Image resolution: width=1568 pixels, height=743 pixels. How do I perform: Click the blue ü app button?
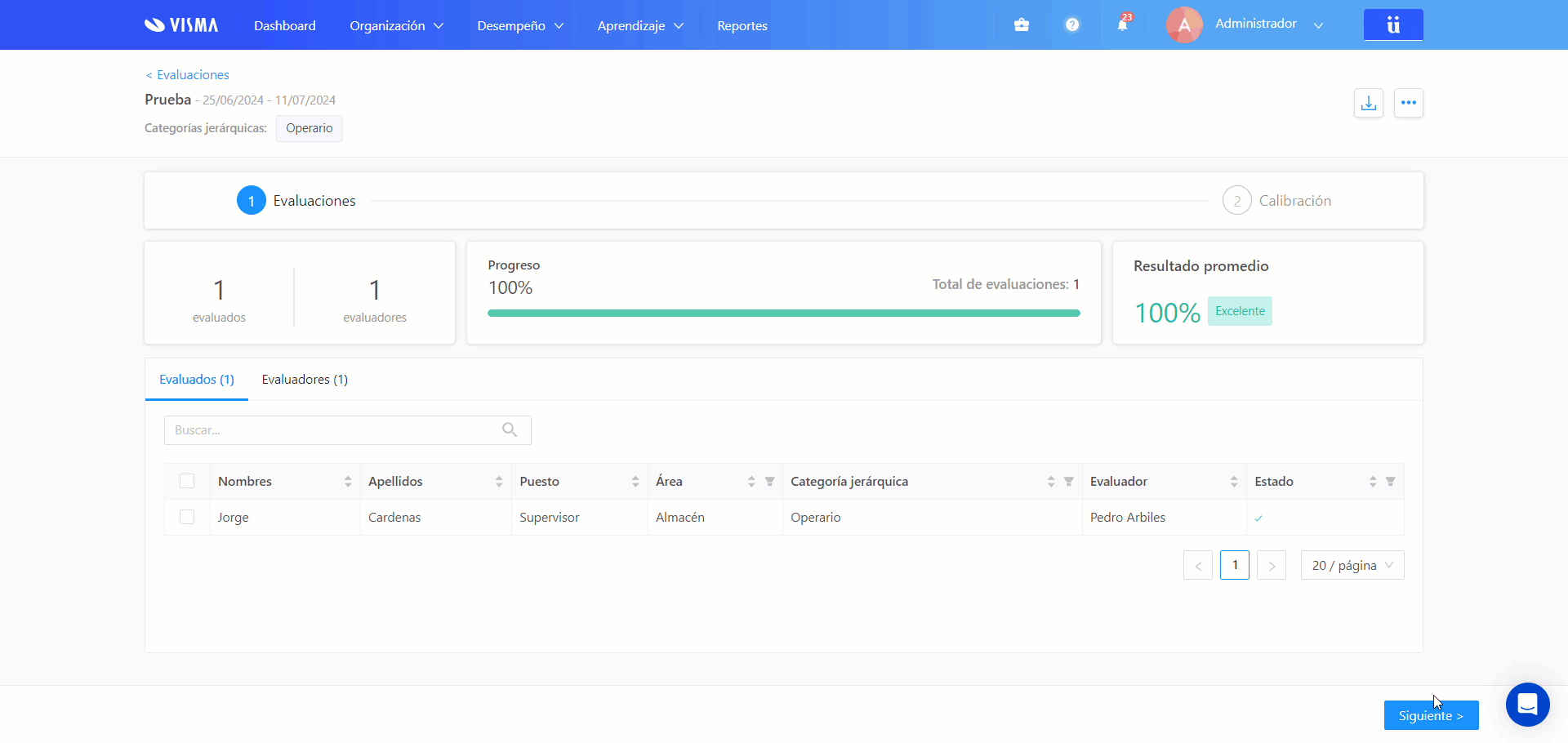[1393, 24]
